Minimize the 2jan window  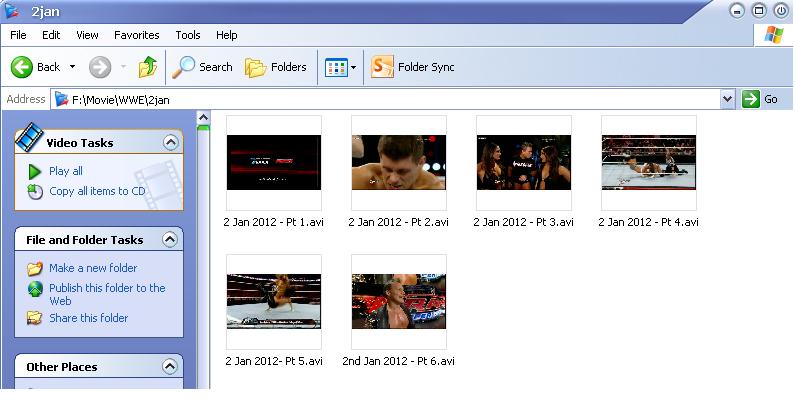[x=737, y=11]
